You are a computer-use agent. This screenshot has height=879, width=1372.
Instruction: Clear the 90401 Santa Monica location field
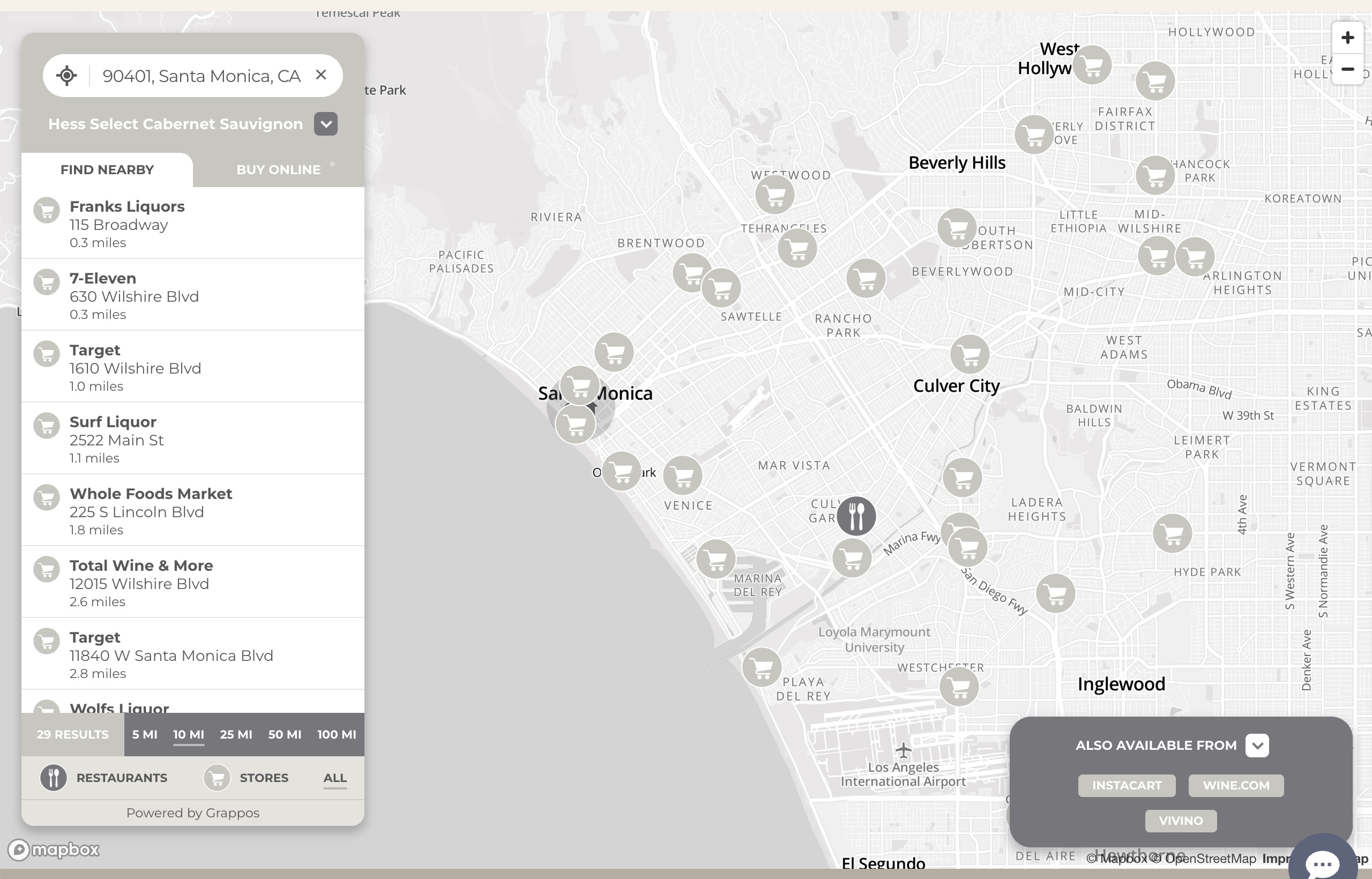click(x=322, y=75)
